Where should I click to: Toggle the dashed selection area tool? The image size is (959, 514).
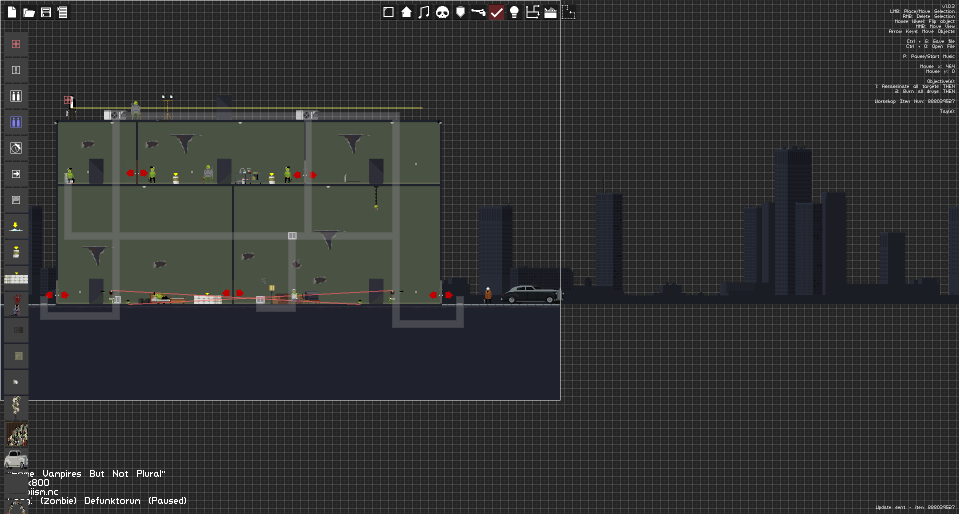[x=568, y=12]
